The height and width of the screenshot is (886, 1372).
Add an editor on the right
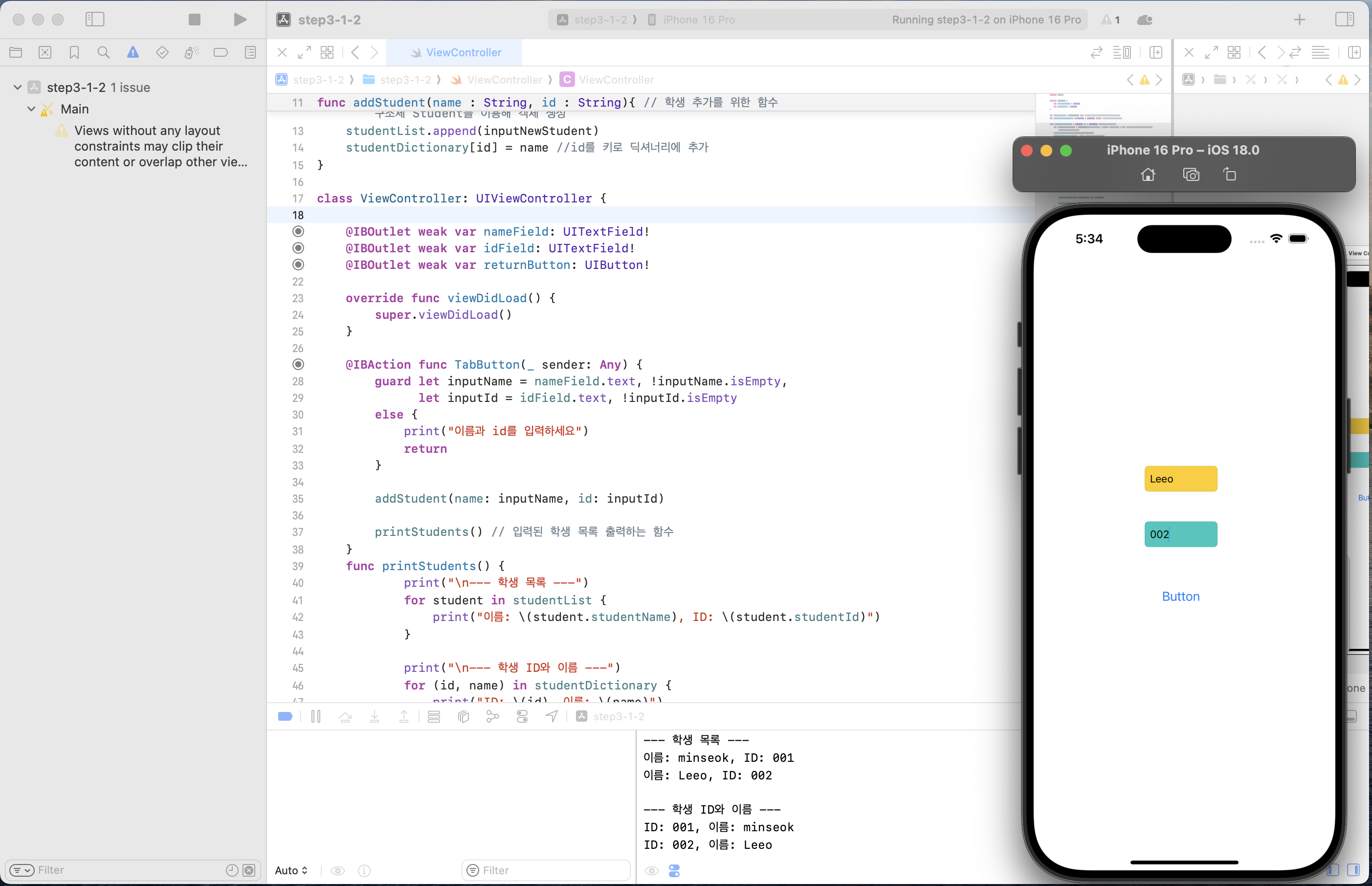coord(1156,52)
